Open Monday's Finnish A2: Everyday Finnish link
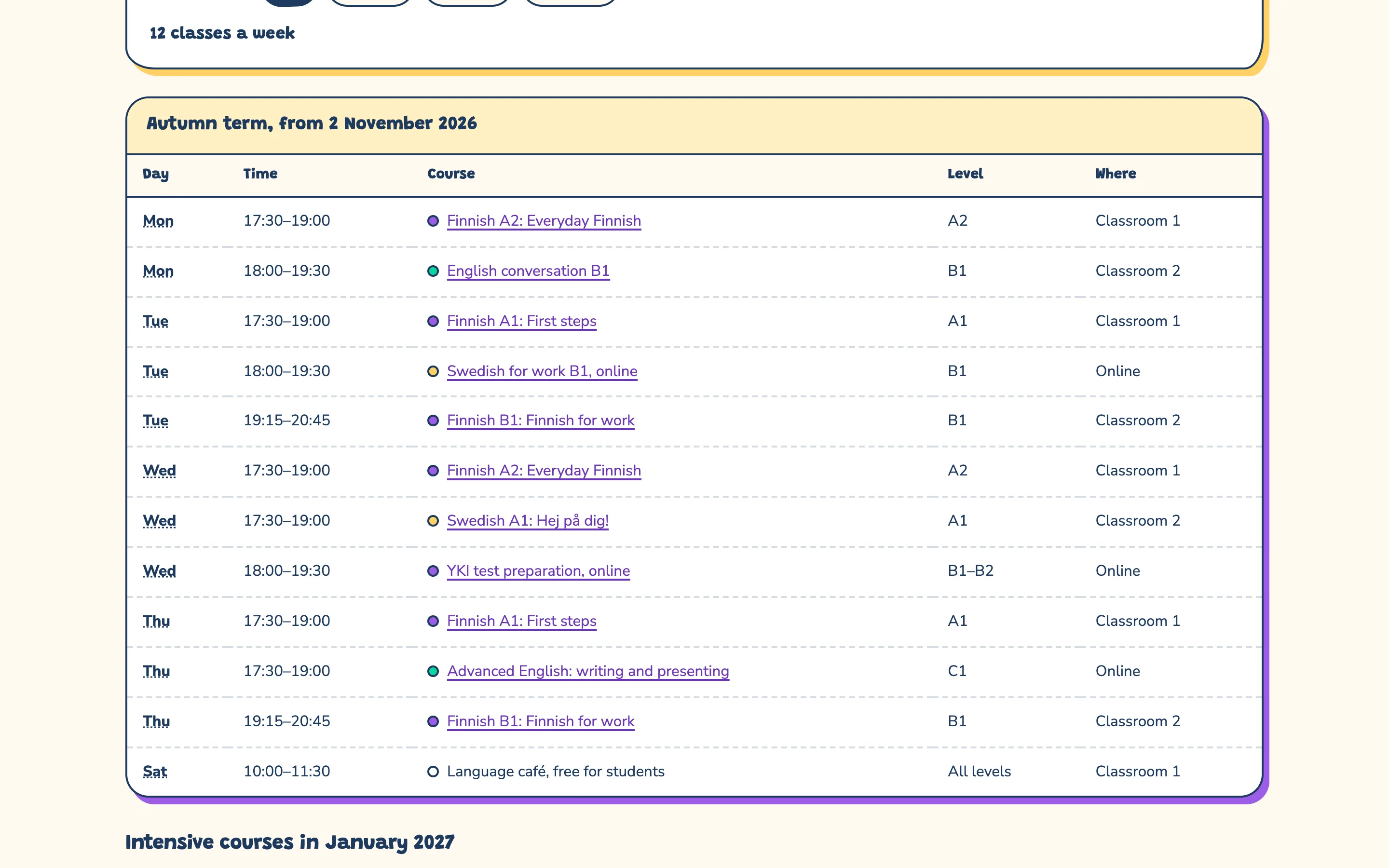Screen dimensions: 1389x868 [544, 221]
